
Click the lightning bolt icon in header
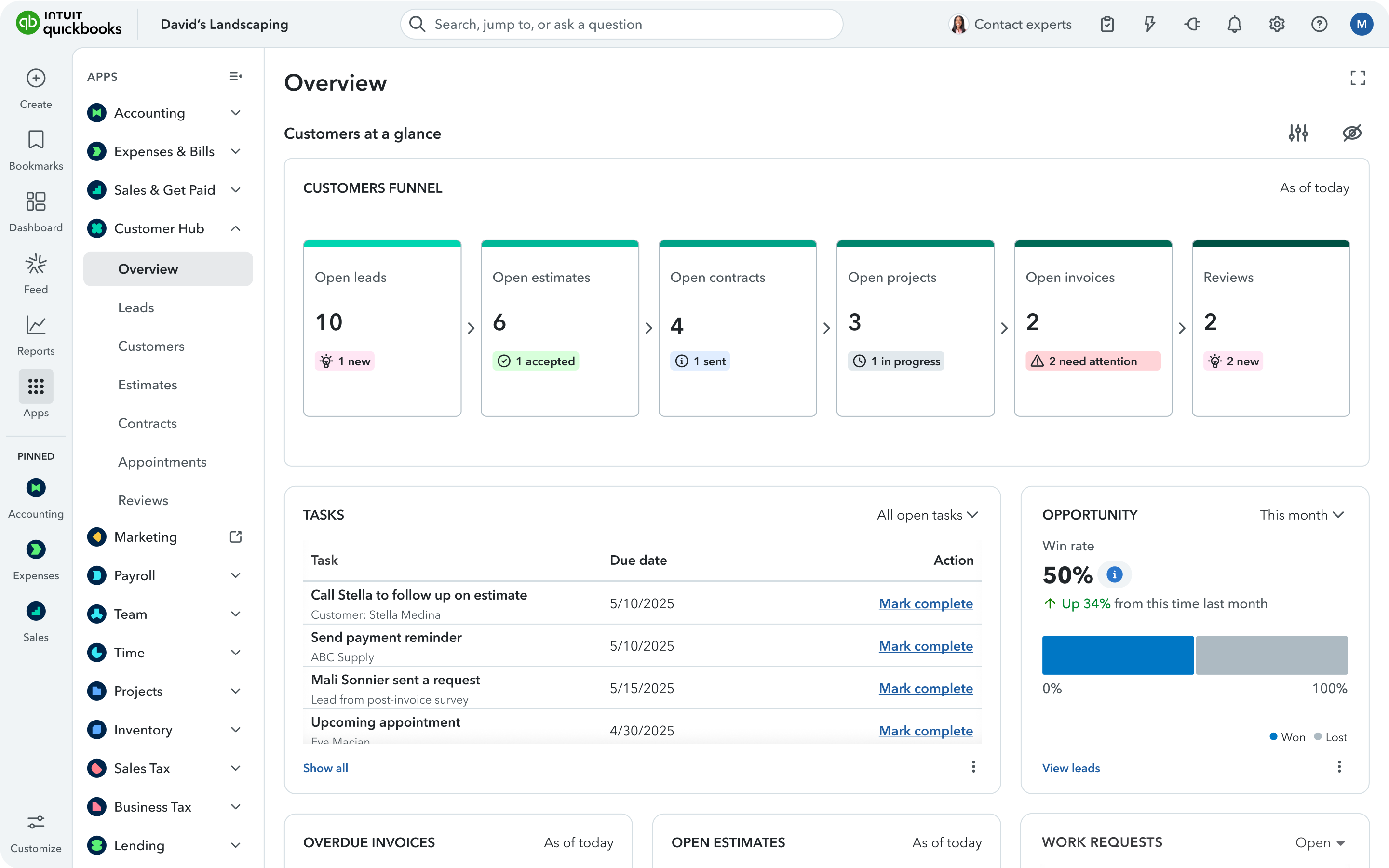tap(1149, 24)
